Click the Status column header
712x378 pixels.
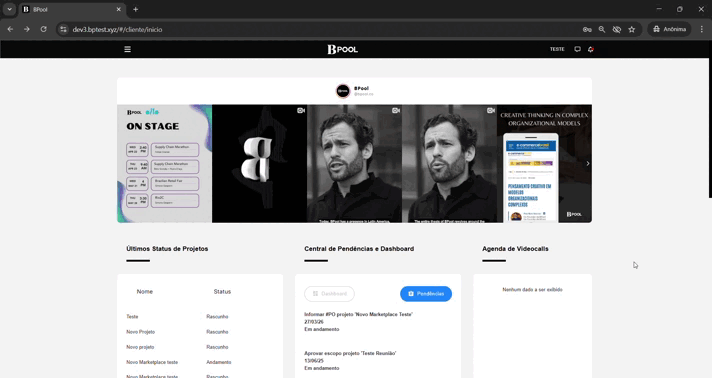[222, 292]
